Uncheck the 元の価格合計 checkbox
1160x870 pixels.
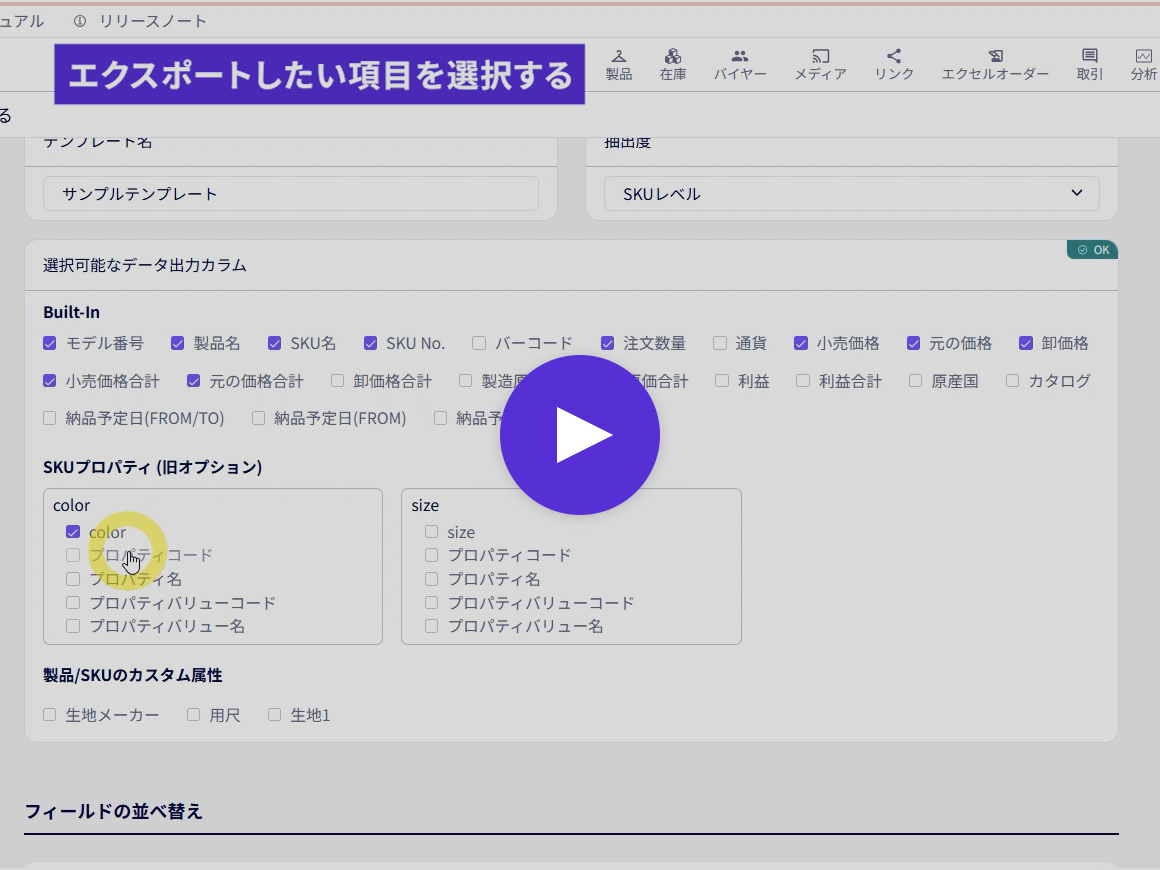click(x=194, y=381)
